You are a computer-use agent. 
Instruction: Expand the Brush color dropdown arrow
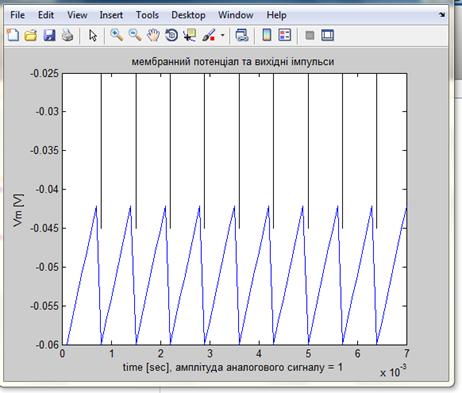pyautogui.click(x=222, y=35)
